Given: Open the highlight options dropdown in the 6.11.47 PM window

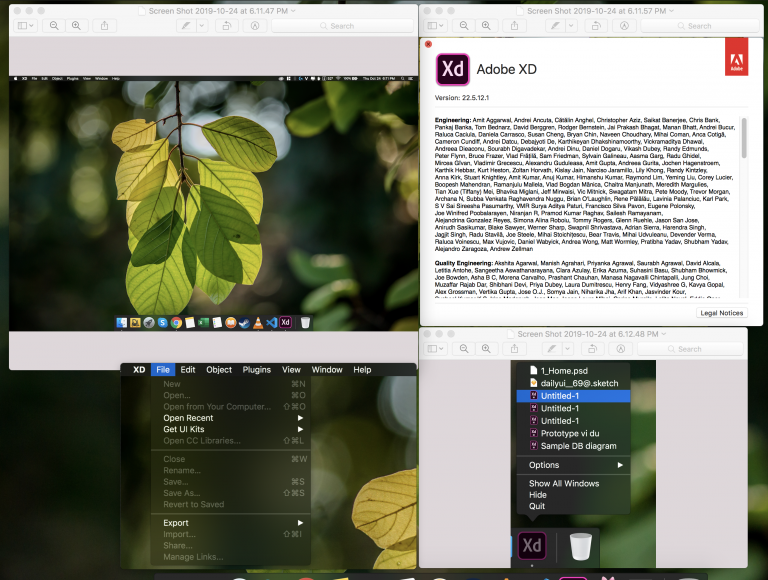Looking at the screenshot, I should tap(202, 25).
